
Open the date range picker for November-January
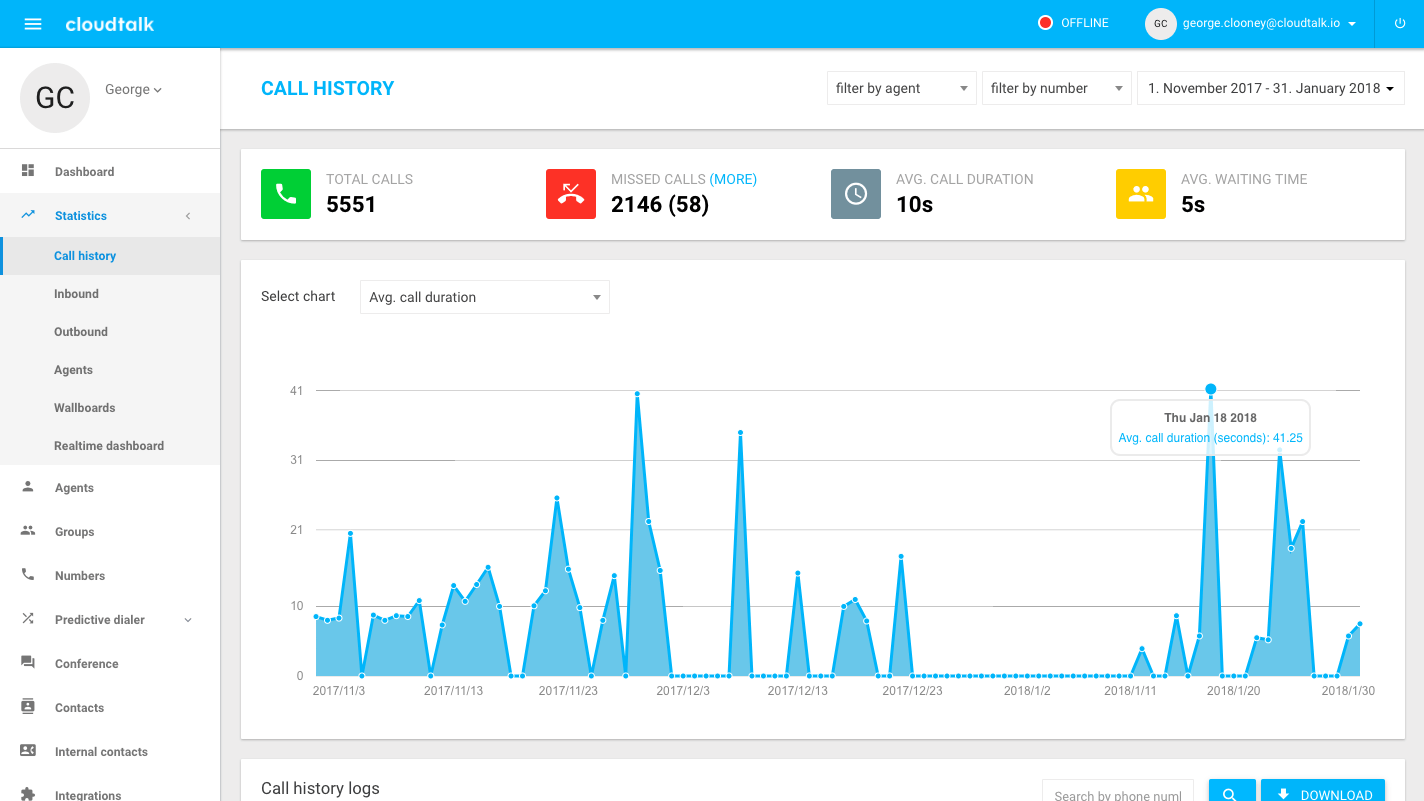tap(1270, 88)
